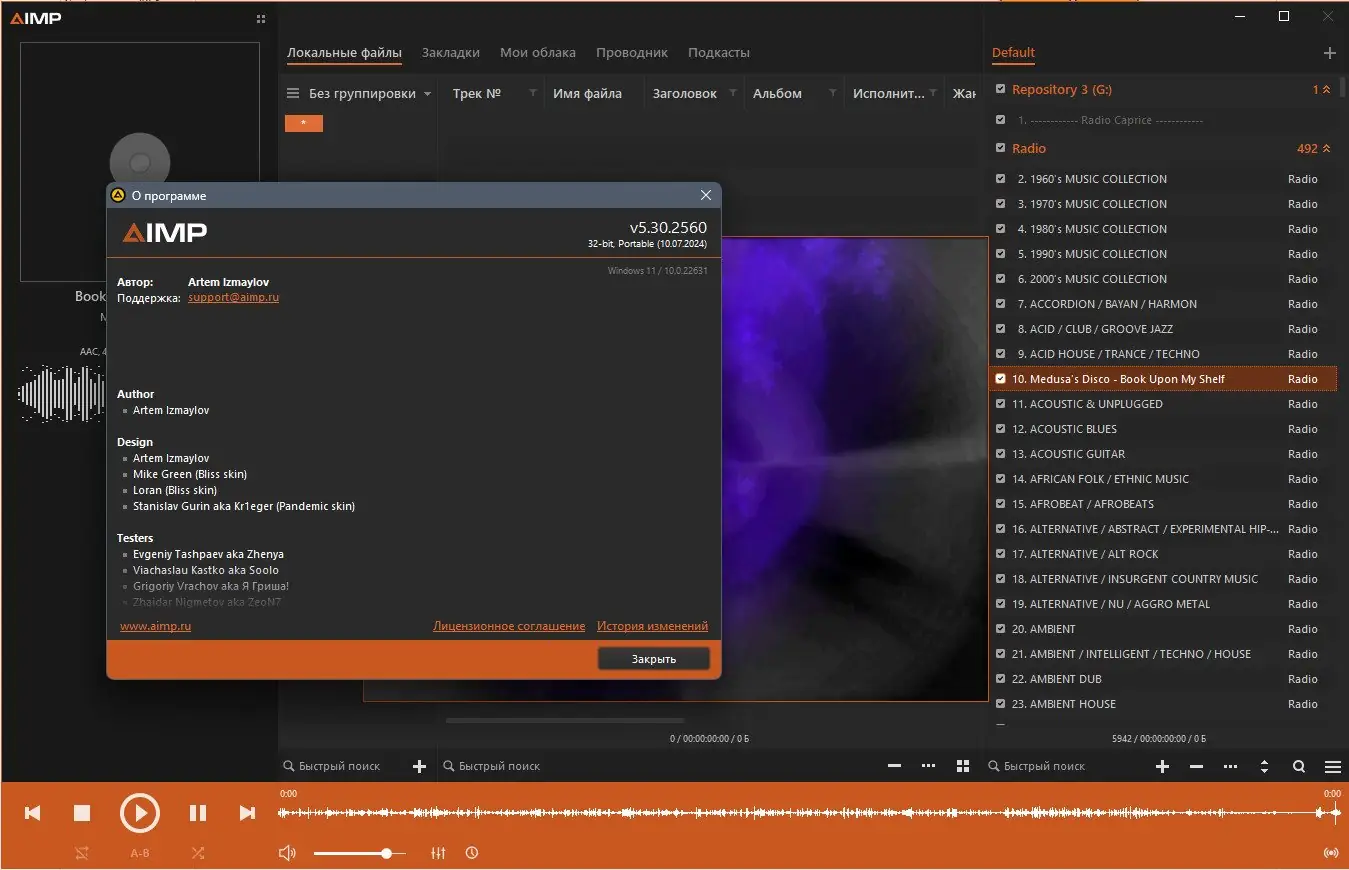The image size is (1349, 870).
Task: Open the www.aimp.ru website link
Action: (x=155, y=626)
